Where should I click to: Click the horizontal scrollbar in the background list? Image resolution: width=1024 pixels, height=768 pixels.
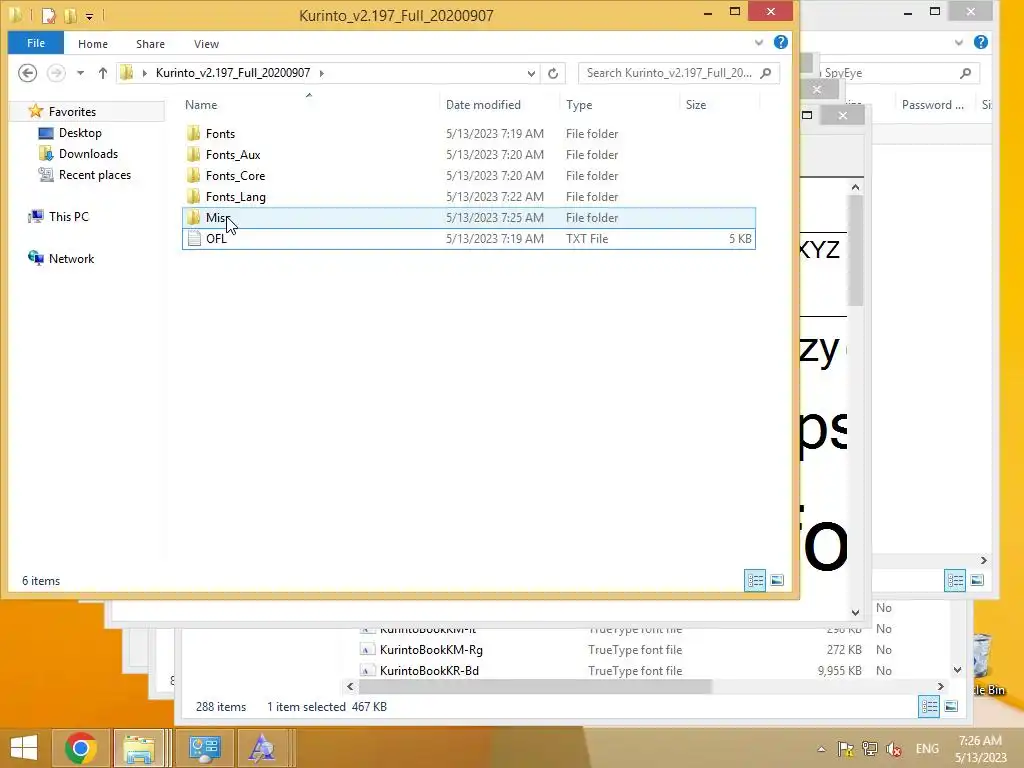tap(534, 686)
